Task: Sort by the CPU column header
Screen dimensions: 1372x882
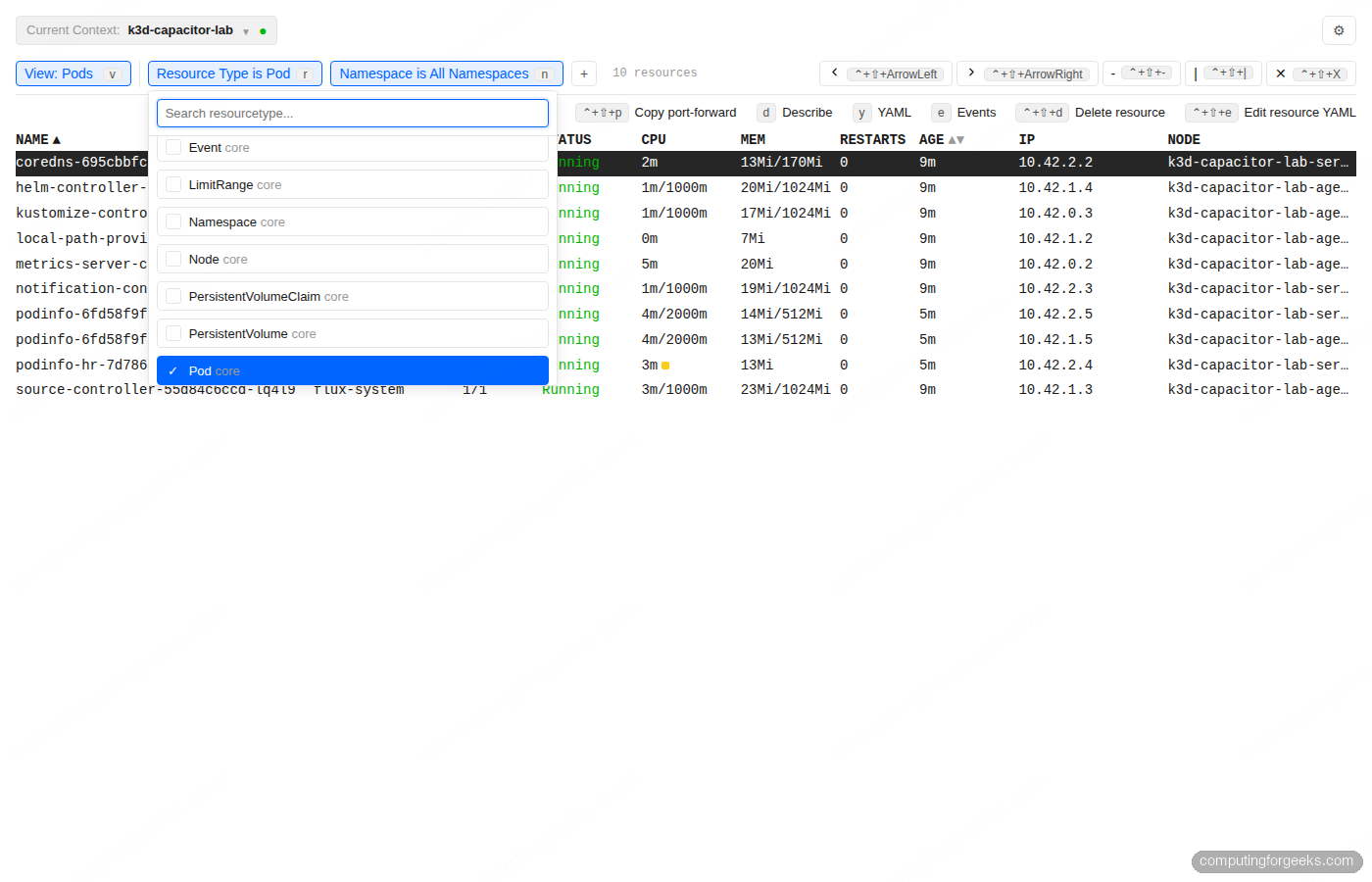Action: coord(654,140)
